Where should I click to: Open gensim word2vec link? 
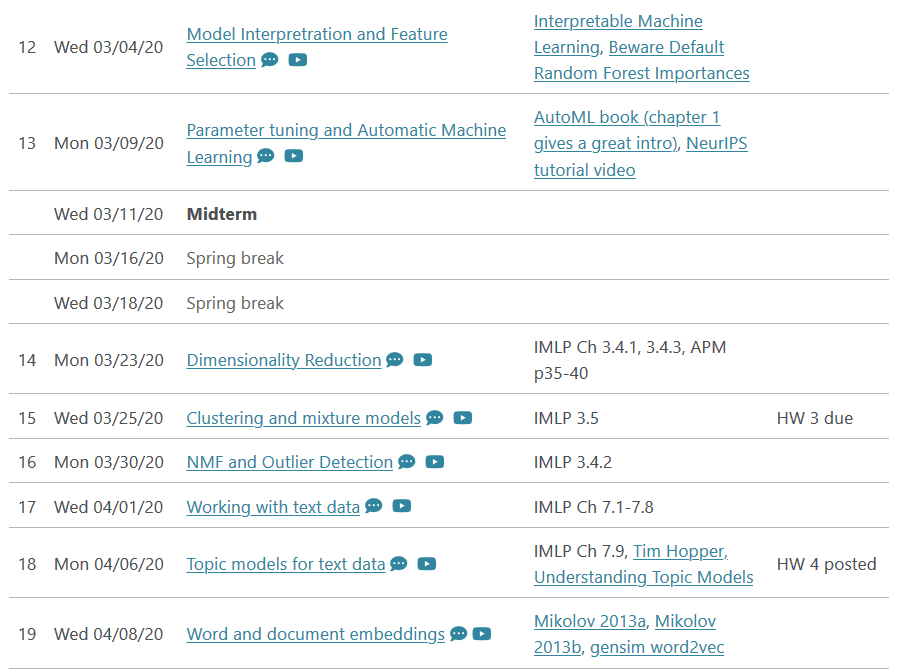click(657, 647)
